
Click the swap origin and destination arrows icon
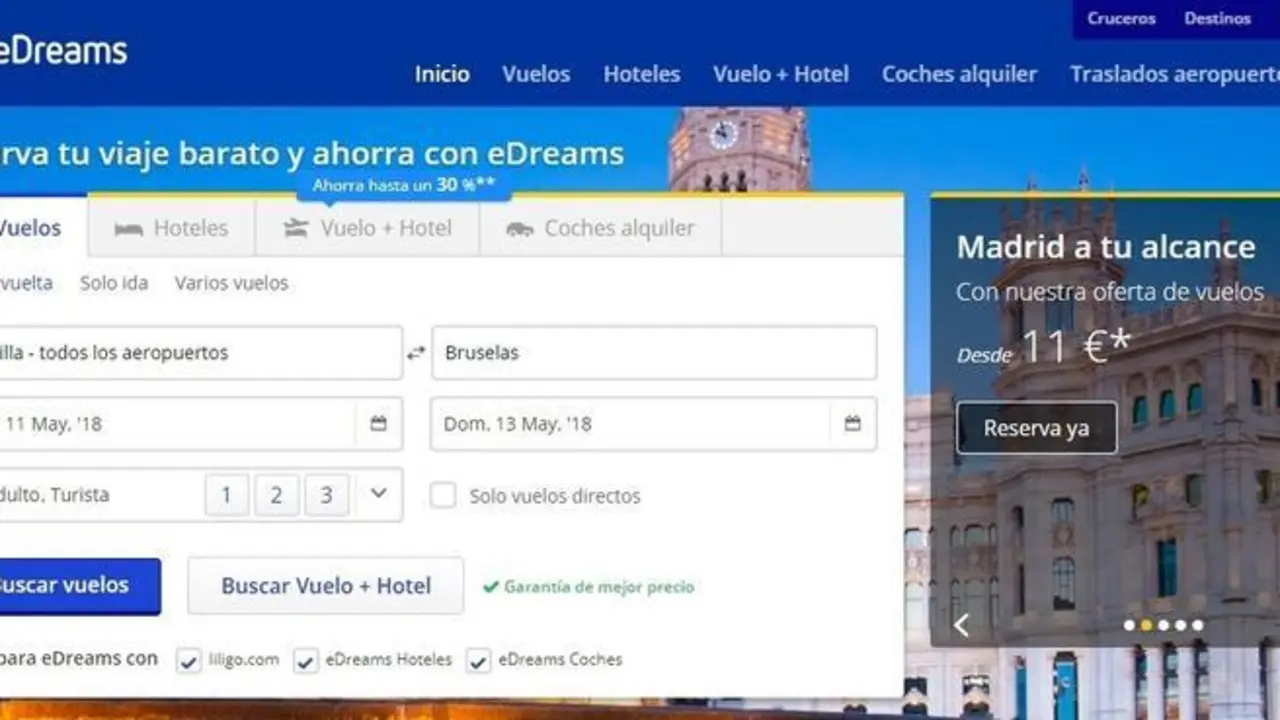pyautogui.click(x=416, y=353)
